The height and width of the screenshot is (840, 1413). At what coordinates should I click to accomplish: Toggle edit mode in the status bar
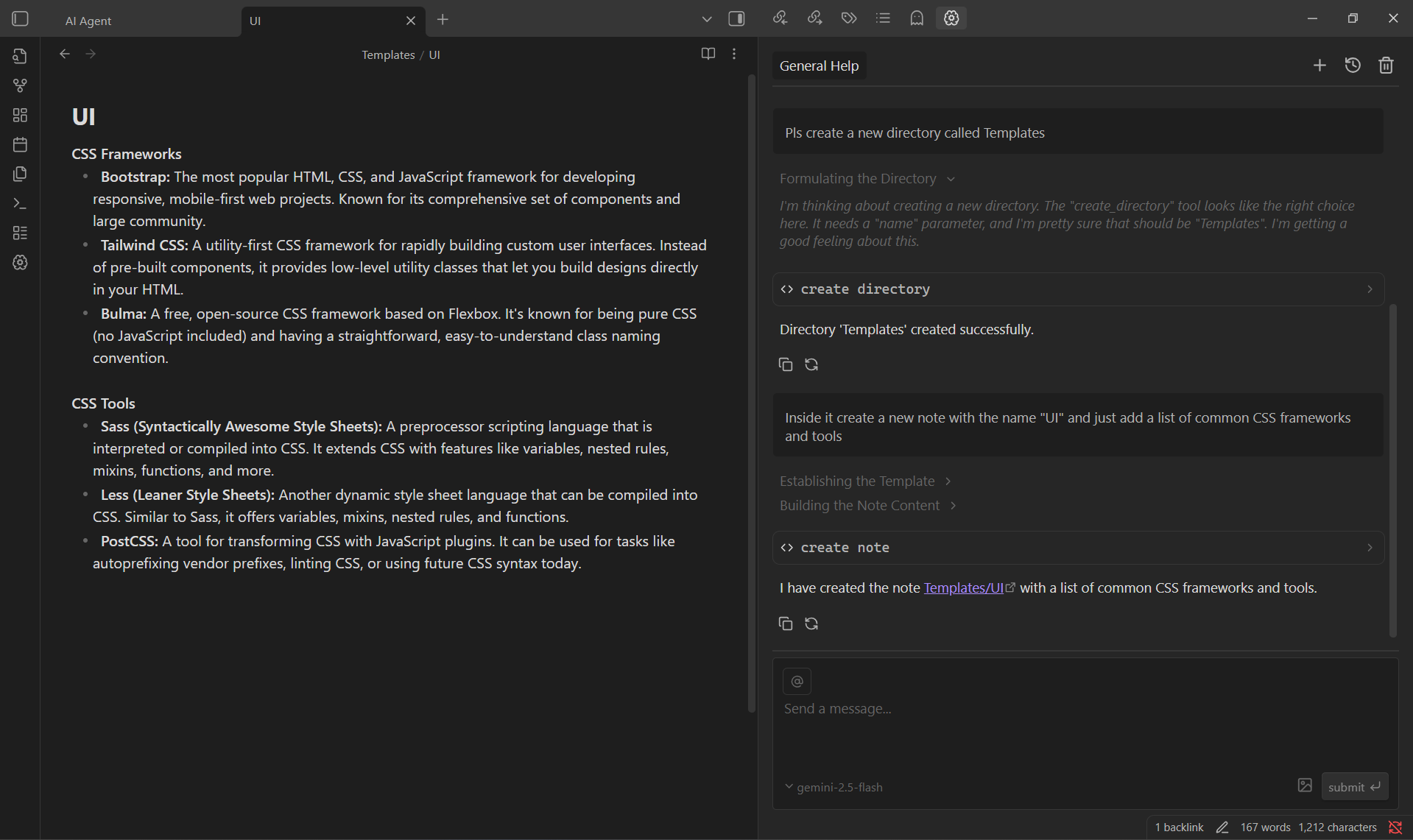tap(1222, 827)
